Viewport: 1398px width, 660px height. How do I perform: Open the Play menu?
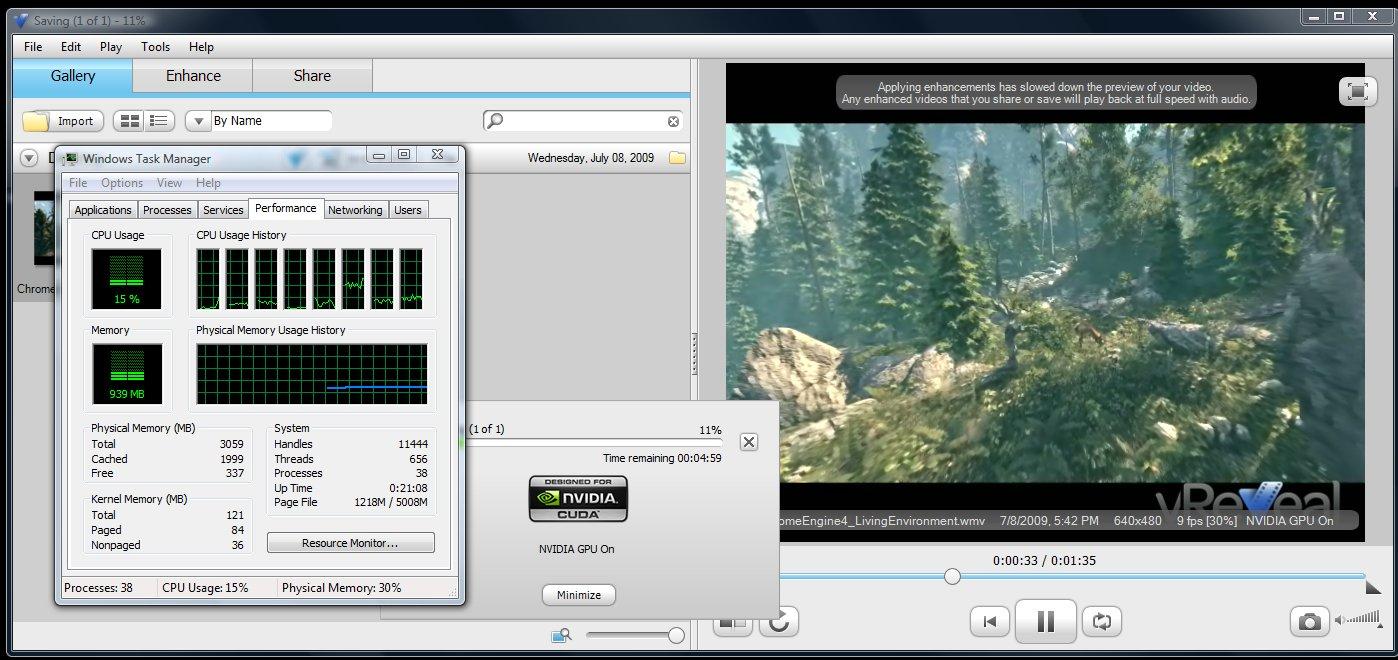[111, 46]
